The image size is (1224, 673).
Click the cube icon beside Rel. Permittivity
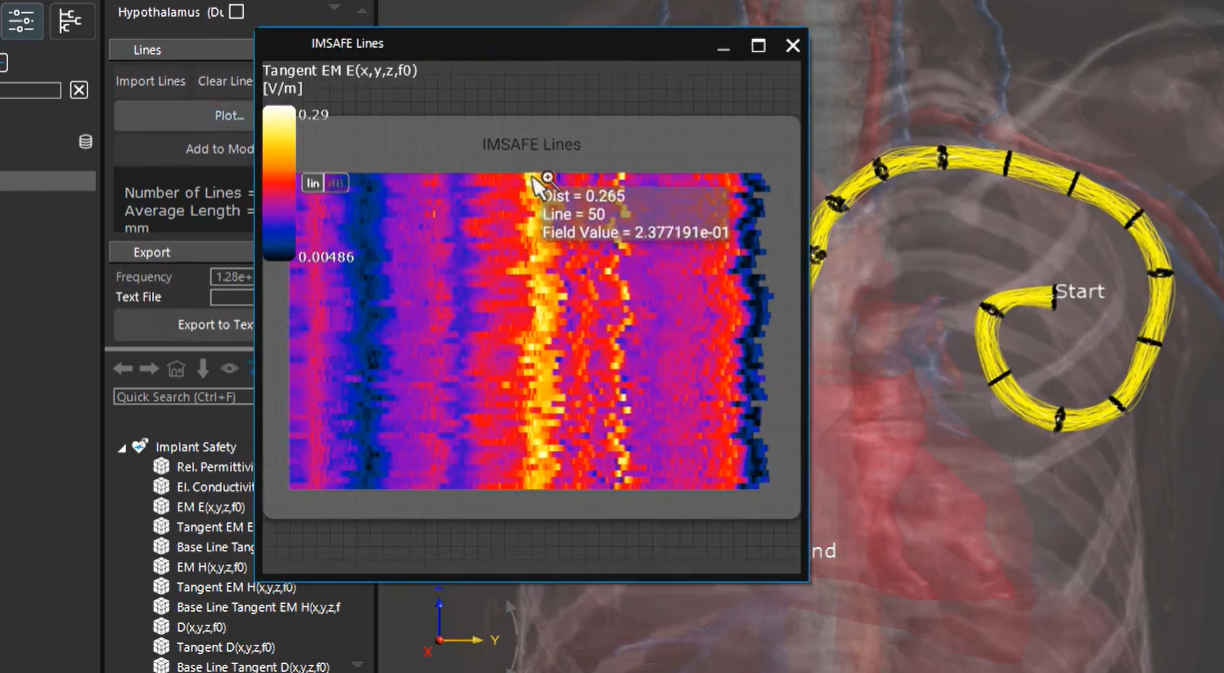pos(161,467)
